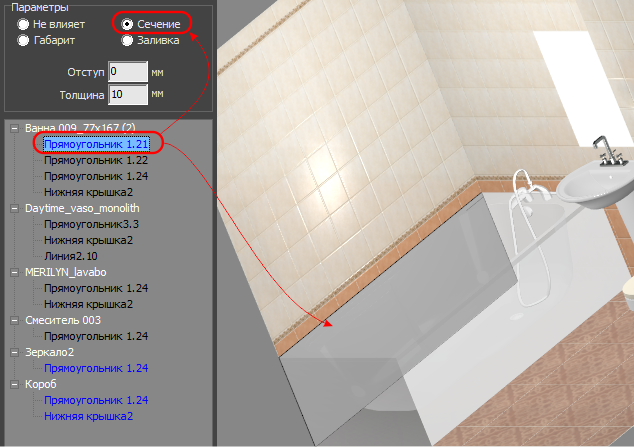This screenshot has height=447, width=634.
Task: Select blue Нижняя крышка2 under Короб
Action: click(x=89, y=416)
